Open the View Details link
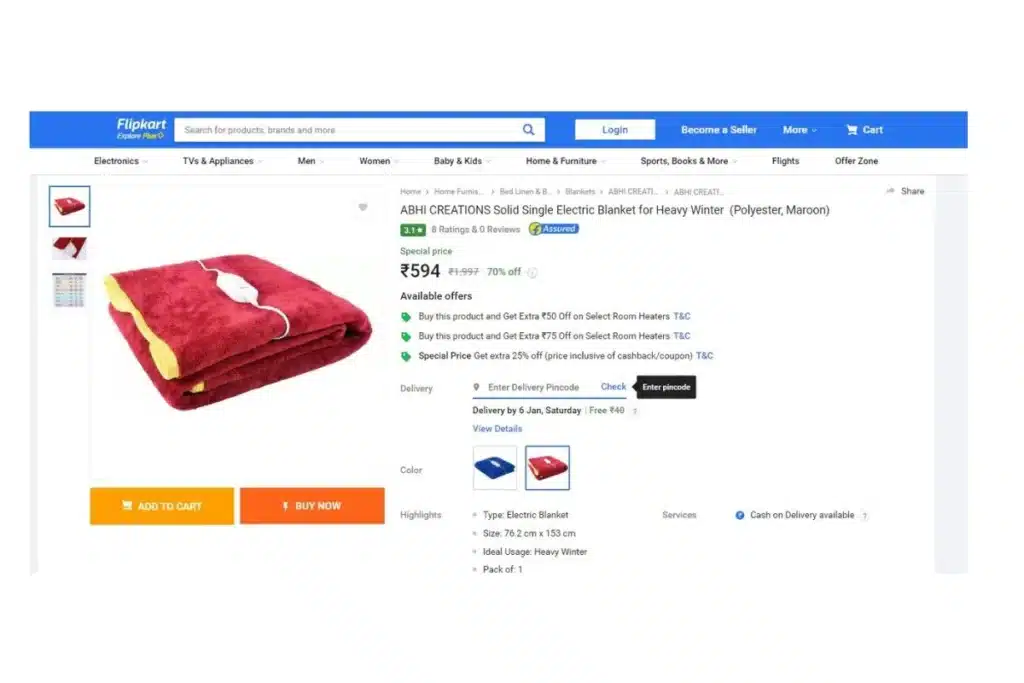 497,428
